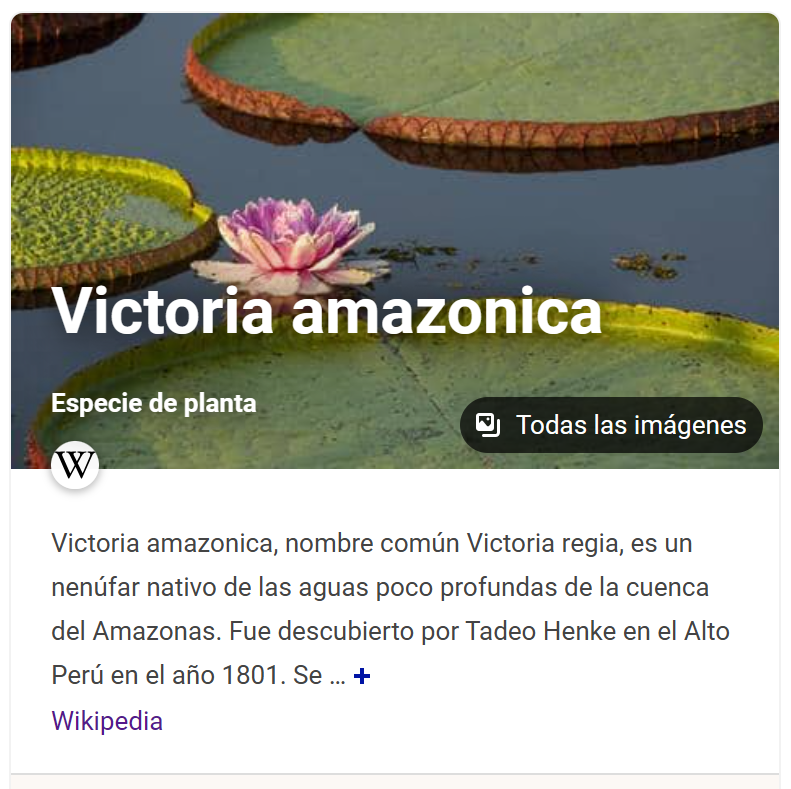Click the image gallery icon in button
This screenshot has height=789, width=791.
pyautogui.click(x=488, y=425)
